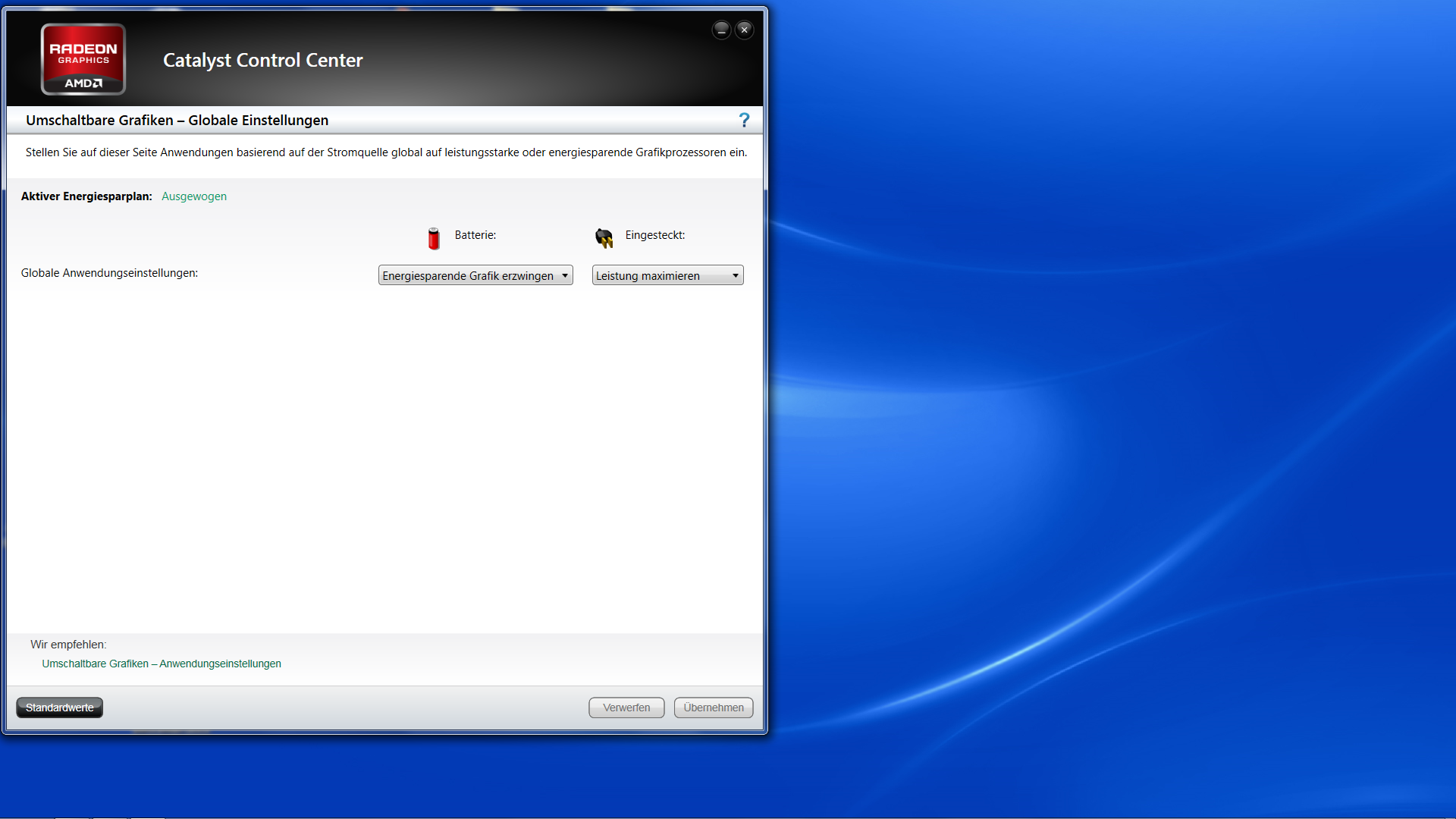Click the Wir empfehlen label

pyautogui.click(x=68, y=645)
